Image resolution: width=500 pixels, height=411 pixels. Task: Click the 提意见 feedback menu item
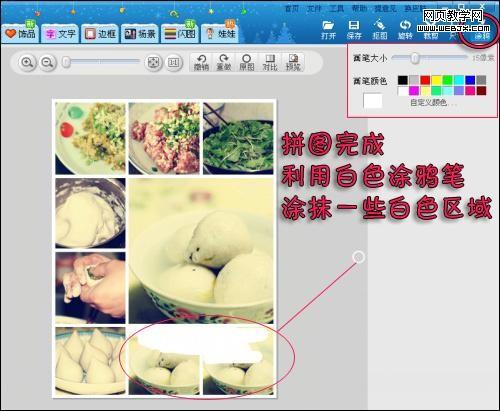pos(385,8)
